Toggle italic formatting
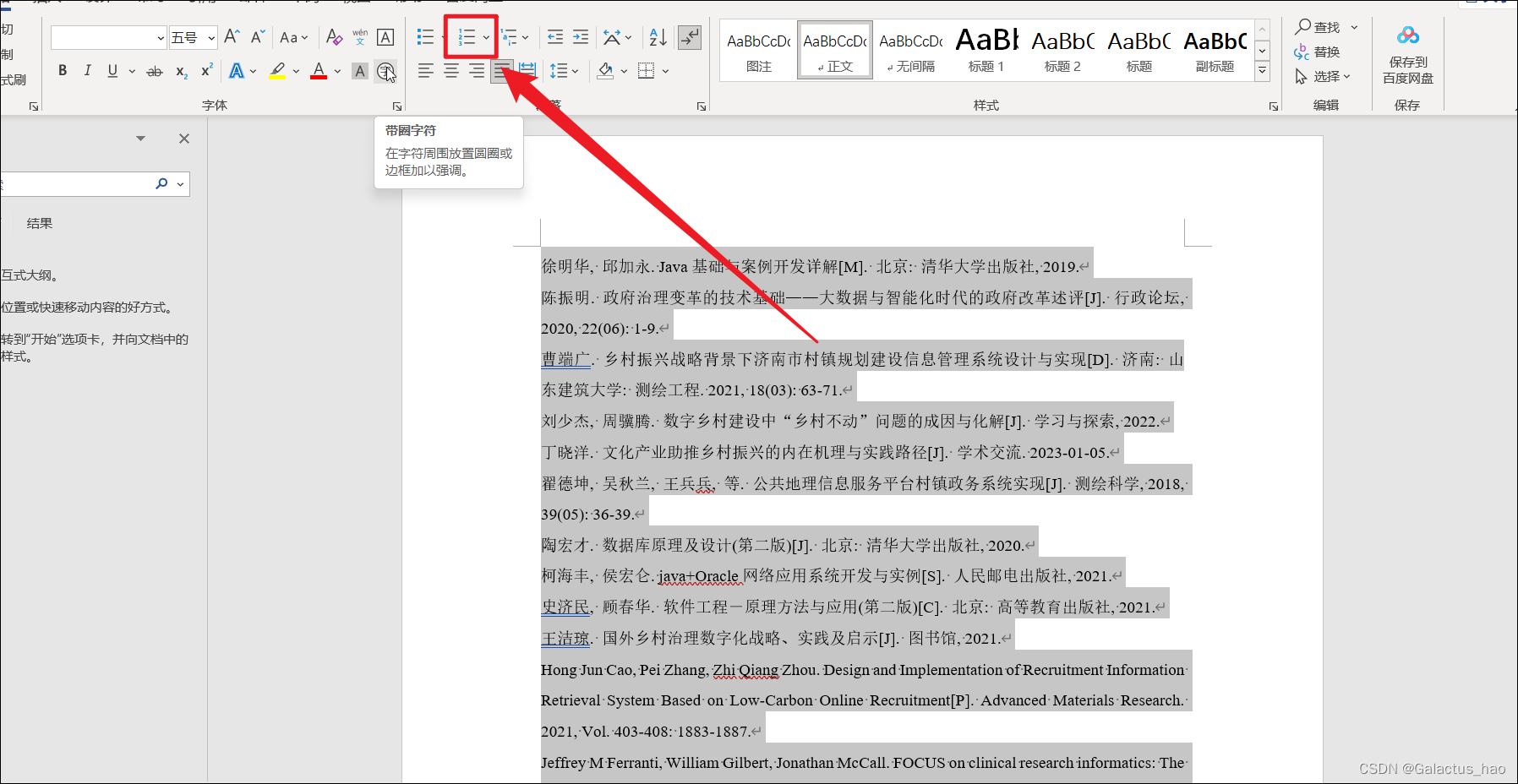Viewport: 1518px width, 784px height. (x=87, y=71)
